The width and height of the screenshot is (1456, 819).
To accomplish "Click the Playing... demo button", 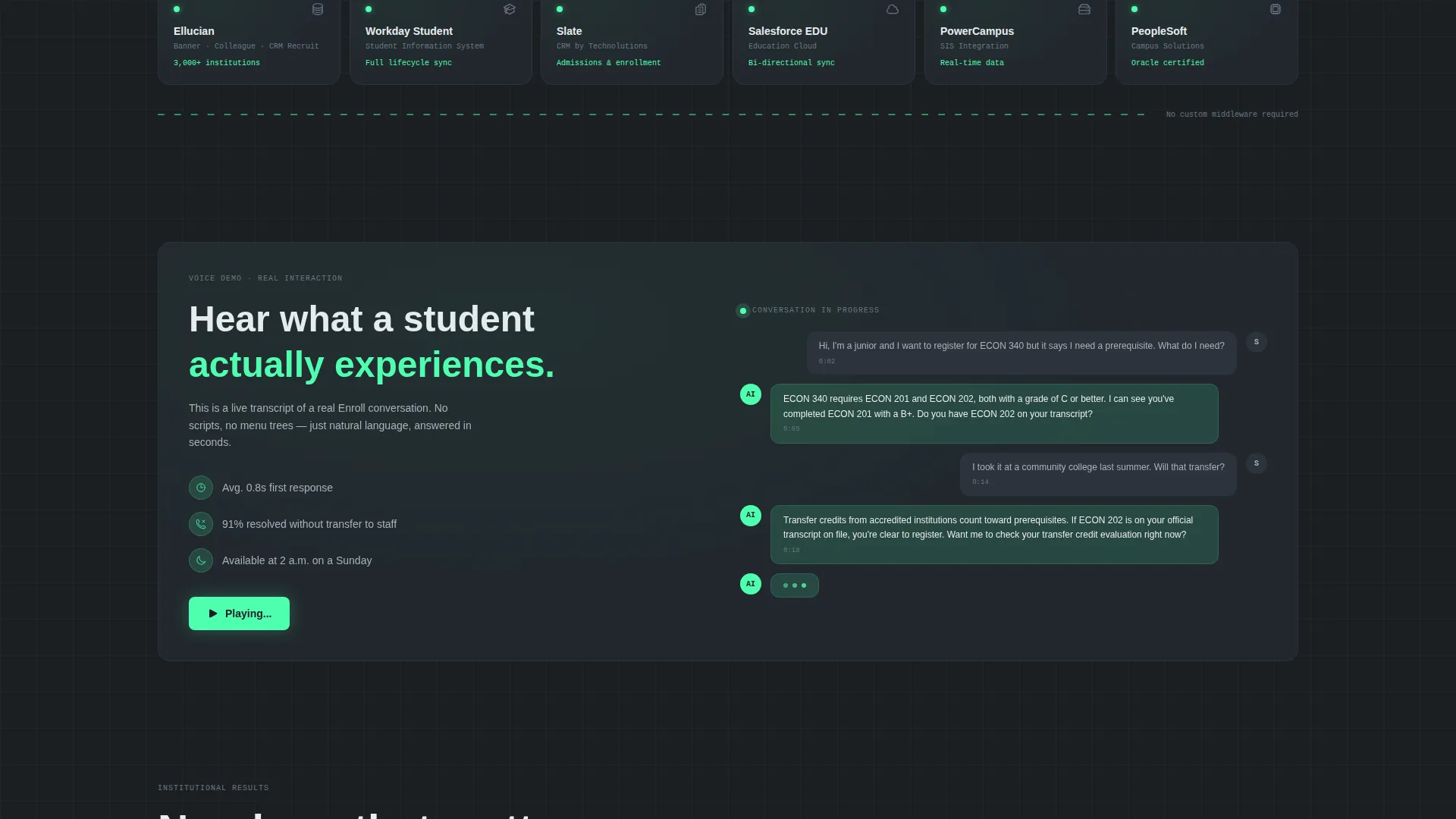I will pos(239,613).
